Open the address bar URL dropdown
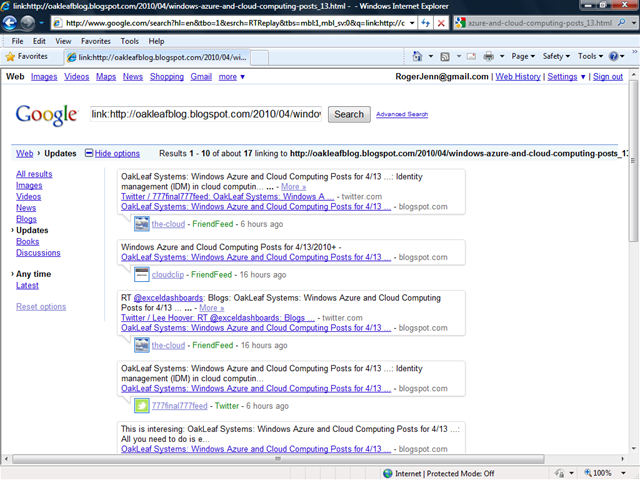640x480 pixels. coord(412,23)
